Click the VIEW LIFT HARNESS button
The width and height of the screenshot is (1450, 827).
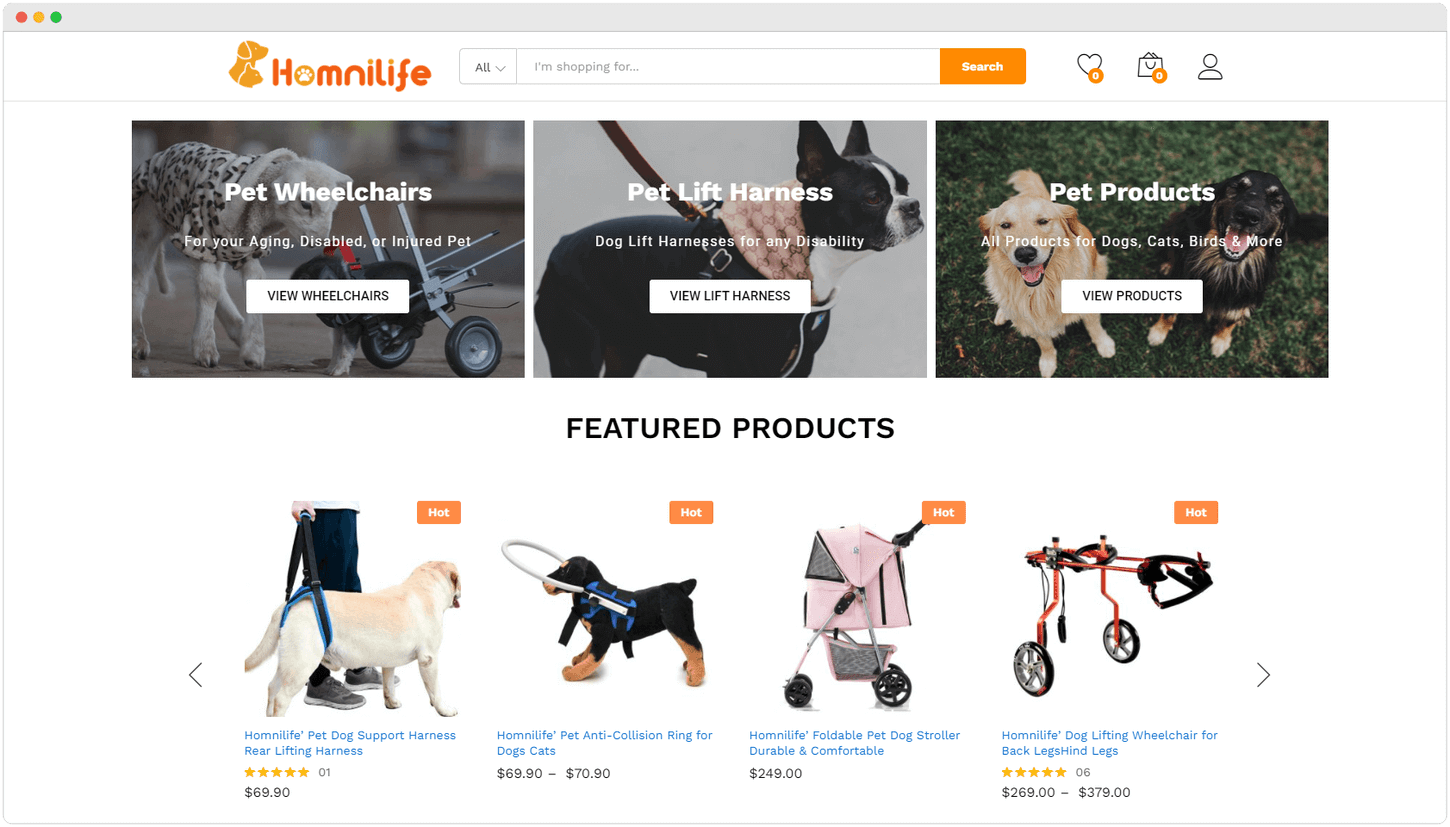coord(730,296)
